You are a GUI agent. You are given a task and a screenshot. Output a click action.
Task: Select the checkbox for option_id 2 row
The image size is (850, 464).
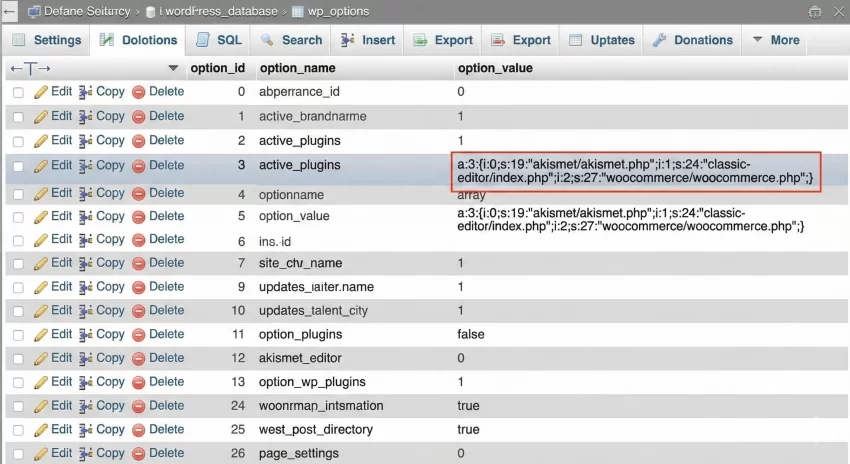click(x=18, y=141)
